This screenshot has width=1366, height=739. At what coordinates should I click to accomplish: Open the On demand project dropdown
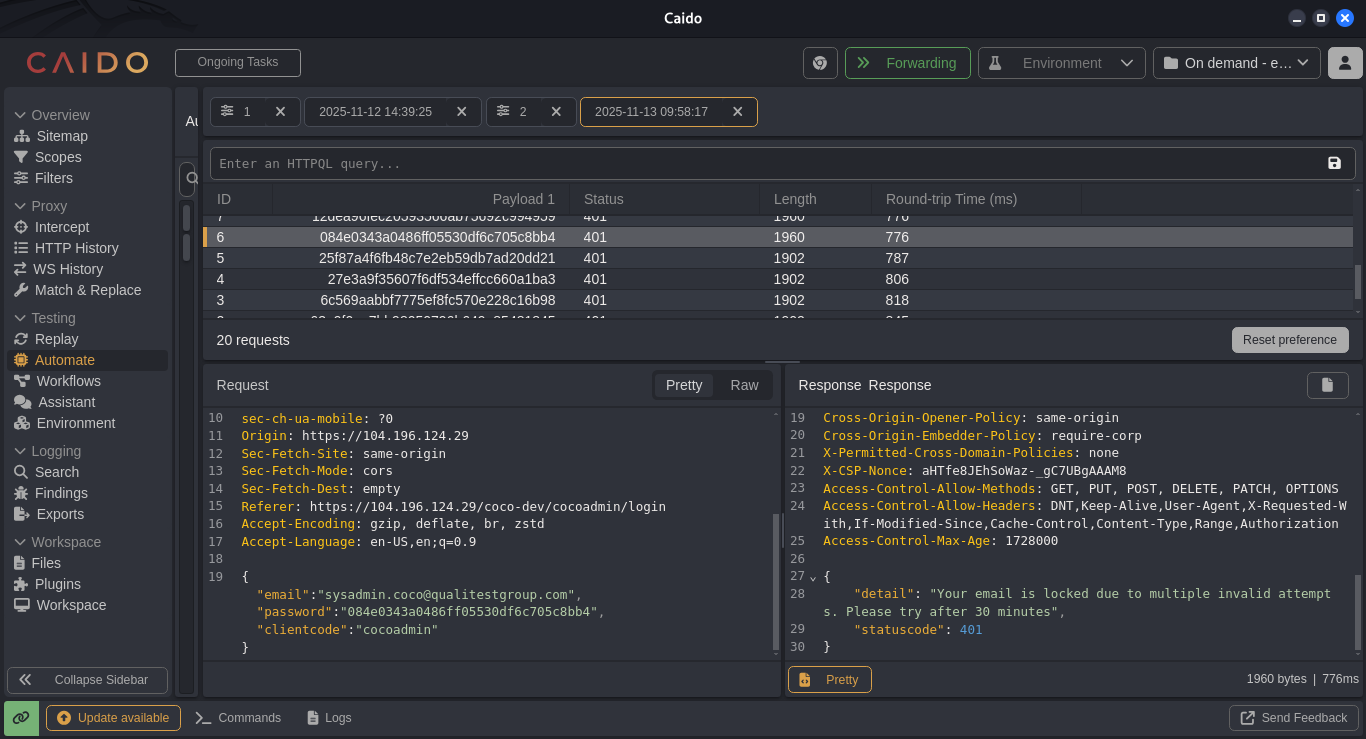[1237, 63]
